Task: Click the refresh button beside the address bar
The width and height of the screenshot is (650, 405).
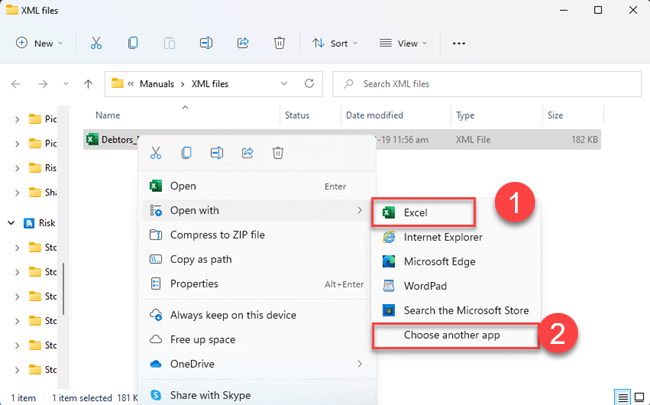Action: tap(309, 83)
